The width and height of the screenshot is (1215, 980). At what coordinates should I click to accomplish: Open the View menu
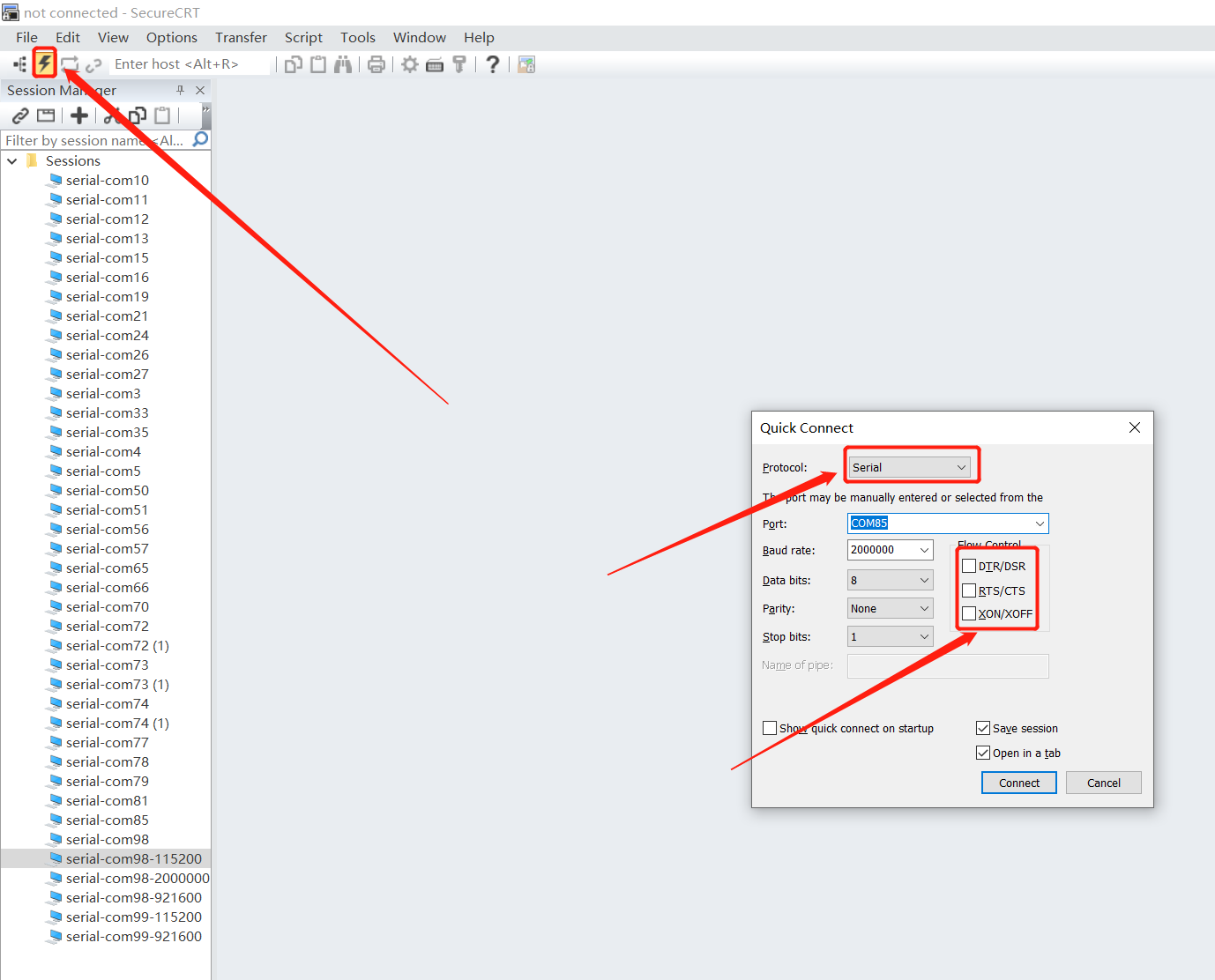(113, 37)
